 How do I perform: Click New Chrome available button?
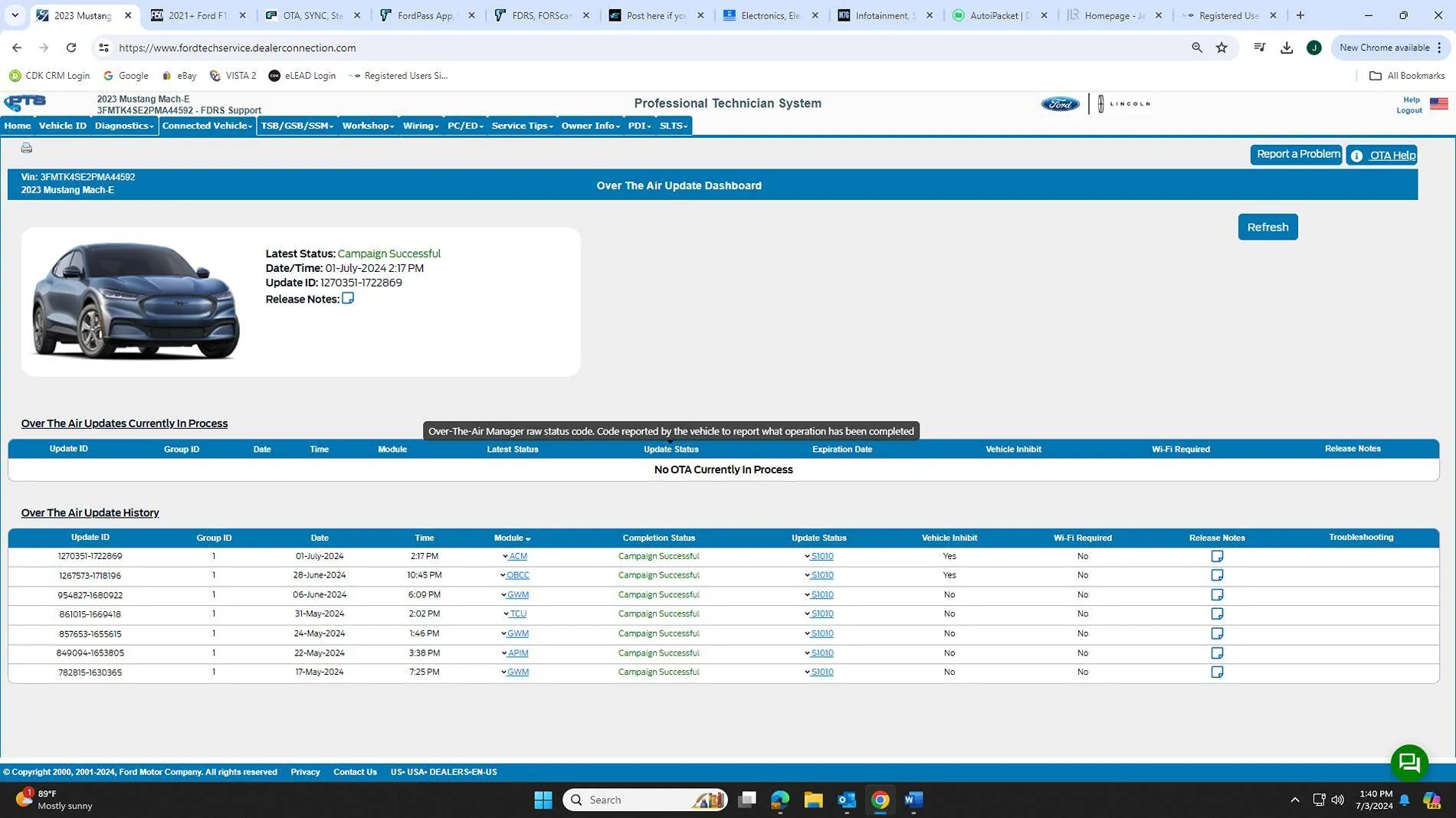1389,47
